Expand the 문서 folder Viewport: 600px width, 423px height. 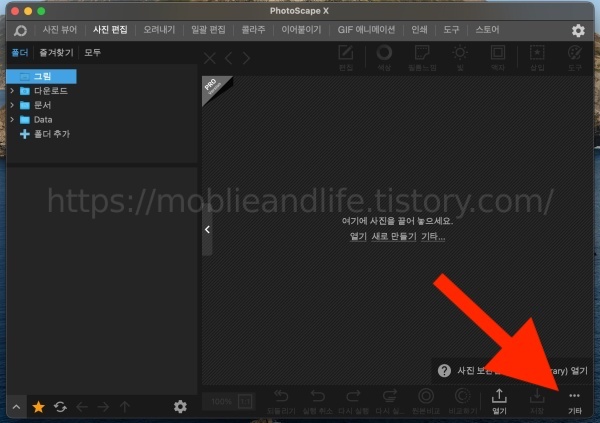coord(12,105)
